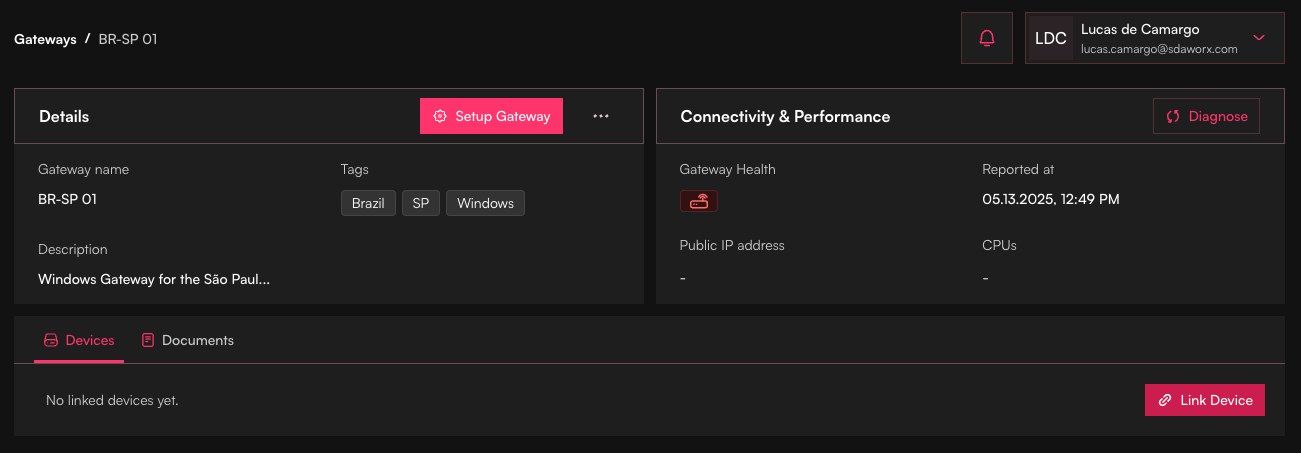Click the Link Device button
Viewport: 1301px width, 453px height.
pos(1205,400)
